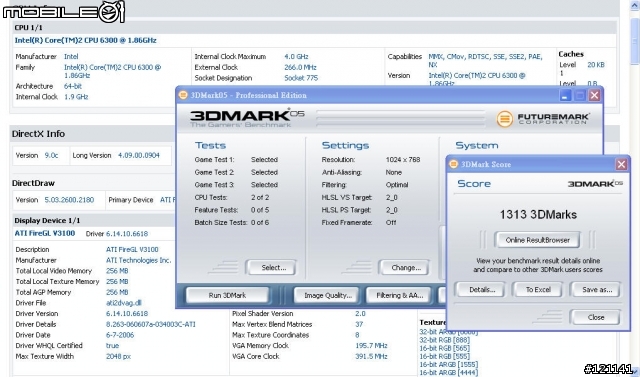
Task: Click the VGA Core Clock 391.5 MHz value
Action: click(371, 356)
